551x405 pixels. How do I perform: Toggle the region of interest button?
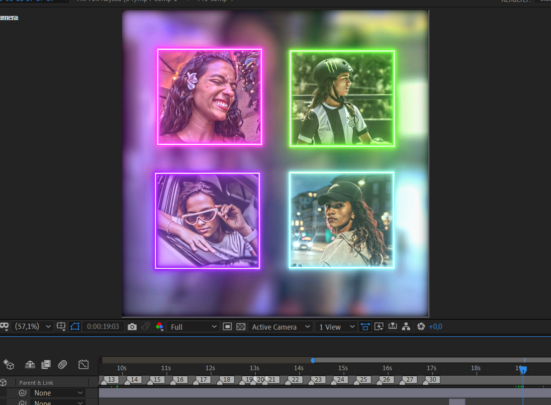point(227,327)
